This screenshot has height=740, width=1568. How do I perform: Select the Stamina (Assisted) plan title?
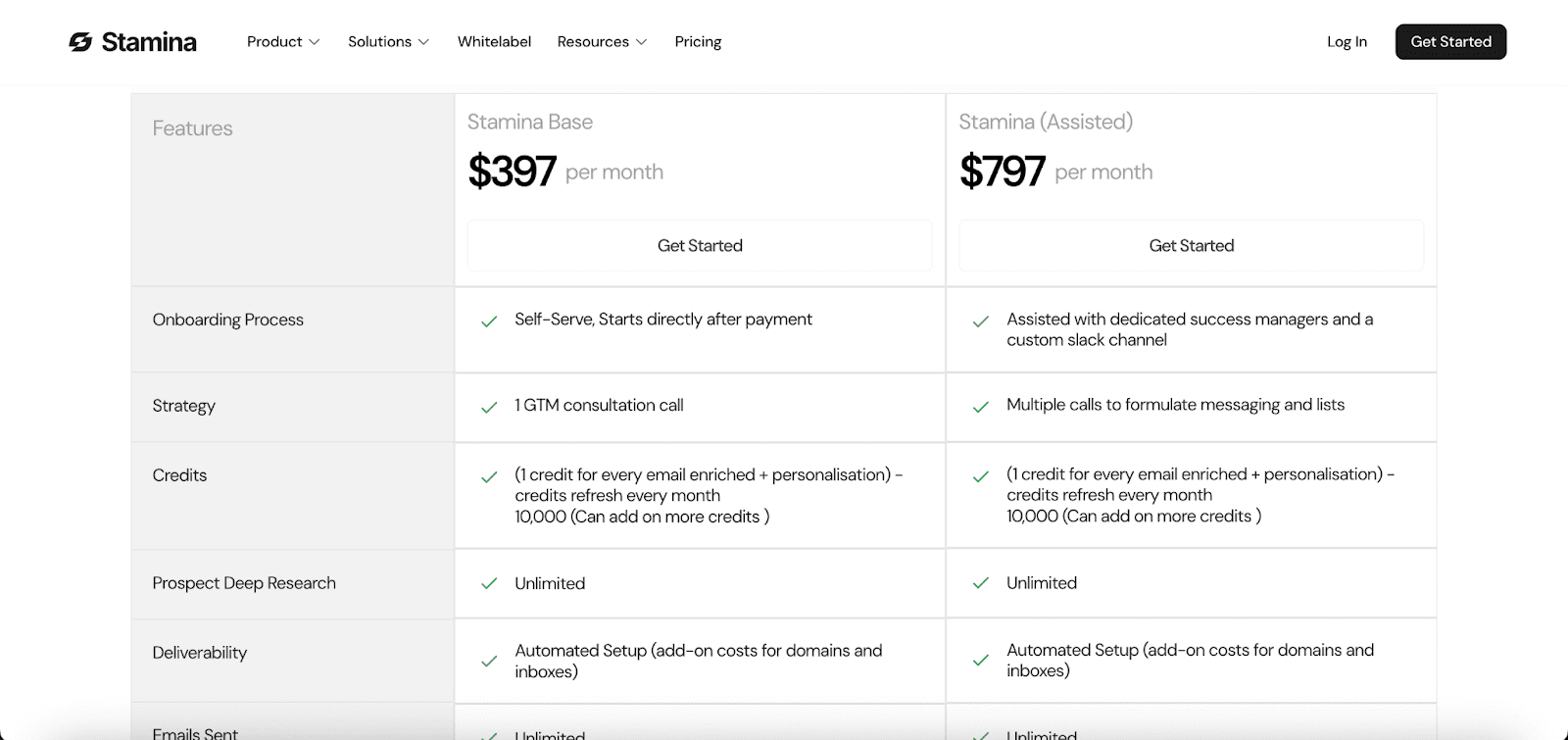[1046, 122]
